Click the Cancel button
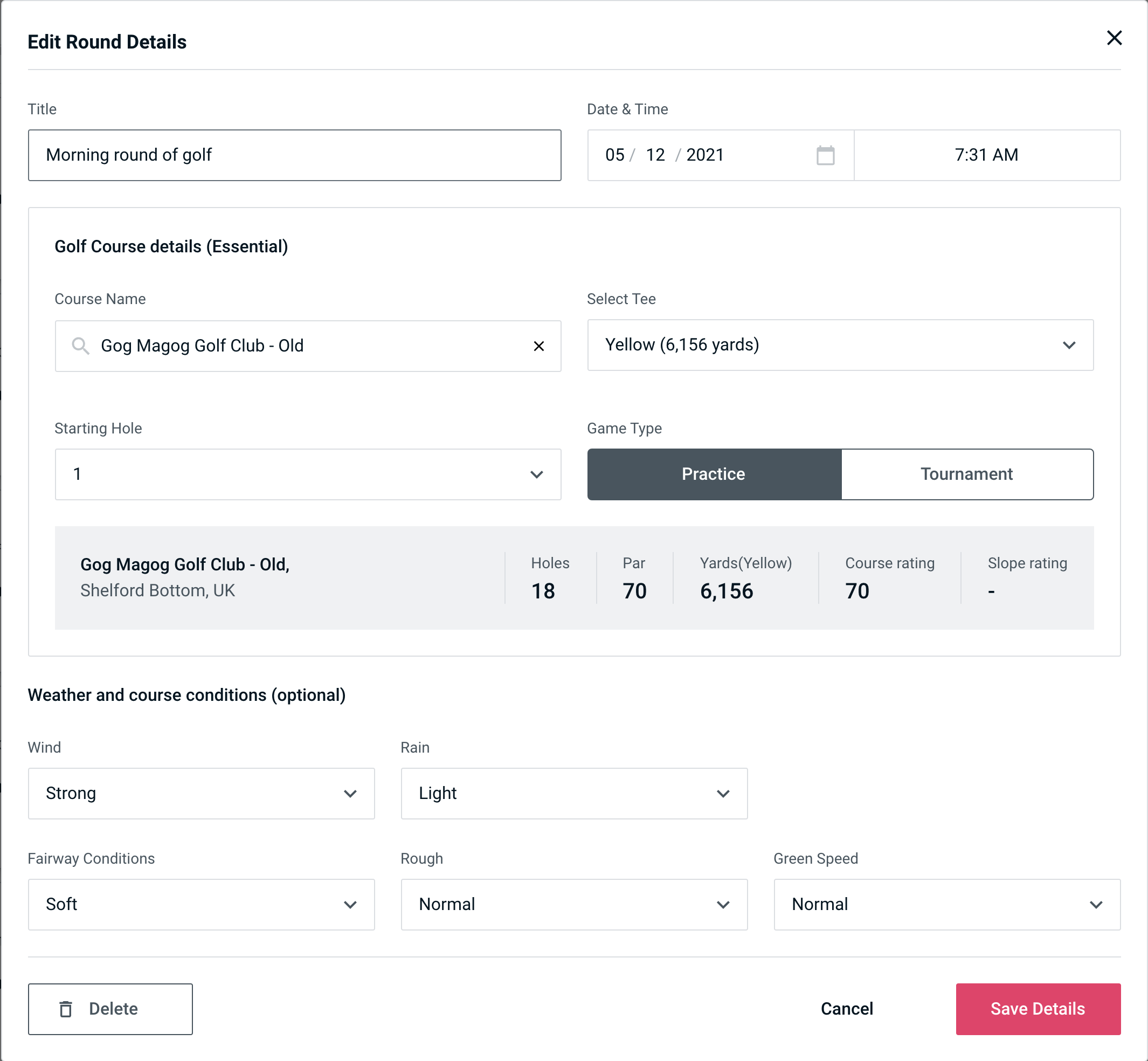Screen dimensions: 1148x1061 845,1008
